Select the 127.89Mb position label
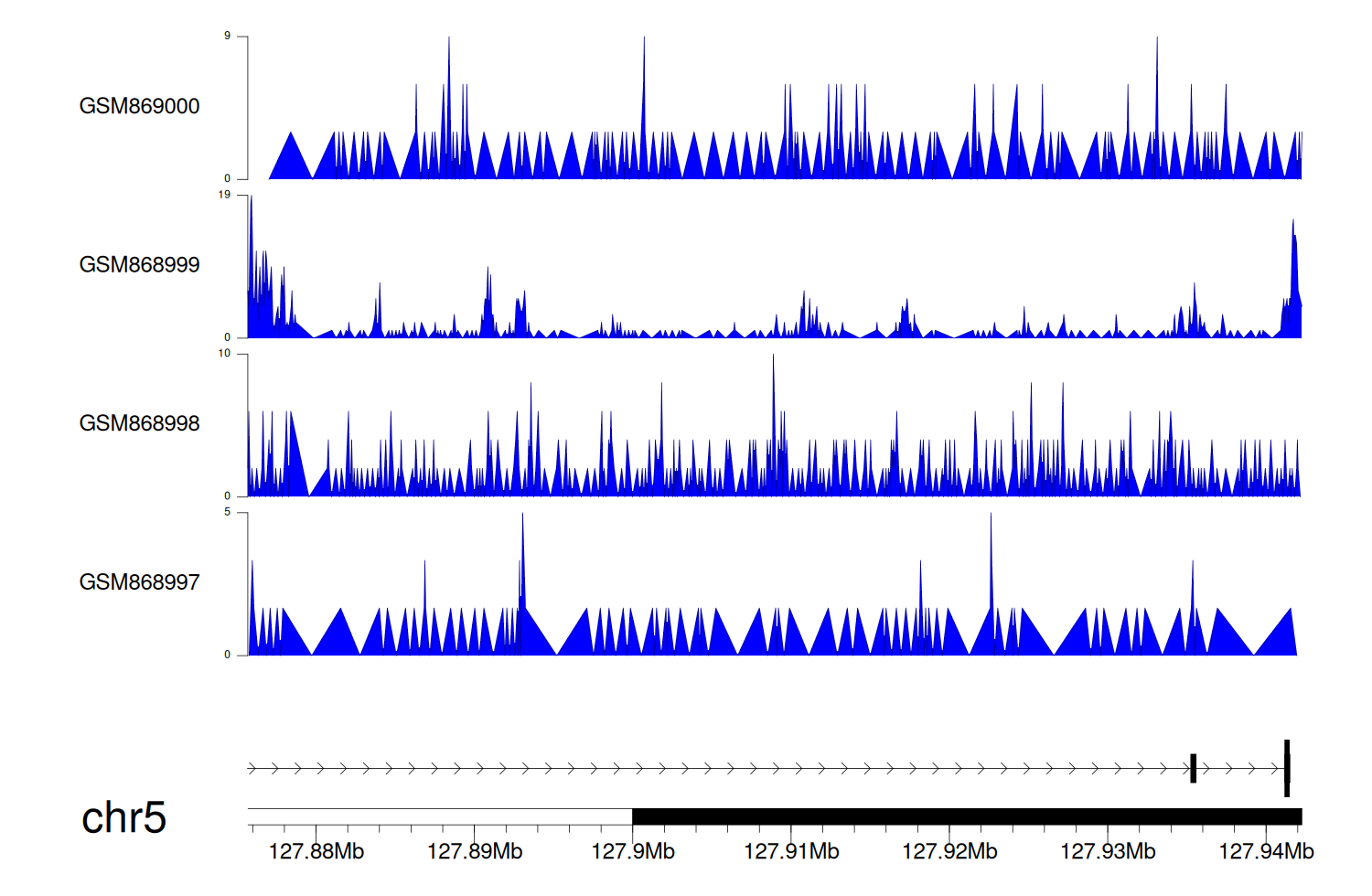1372x896 pixels. (474, 852)
